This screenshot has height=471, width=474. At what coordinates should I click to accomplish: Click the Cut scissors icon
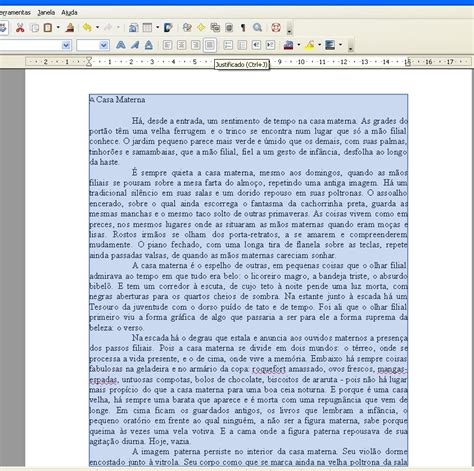pos(20,28)
